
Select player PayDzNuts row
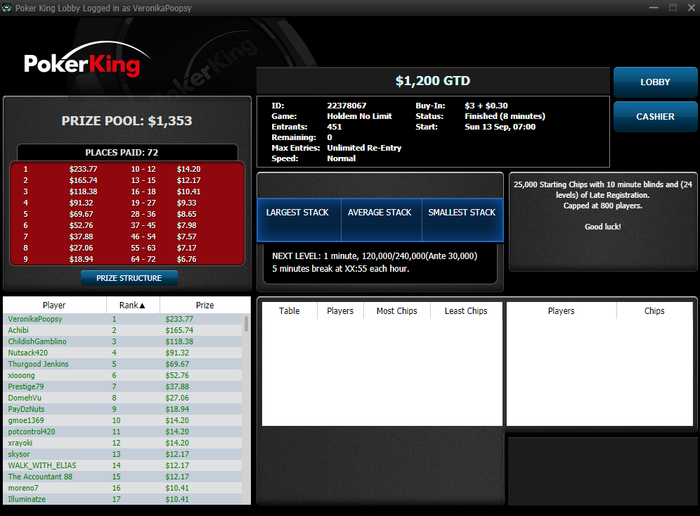pos(123,409)
